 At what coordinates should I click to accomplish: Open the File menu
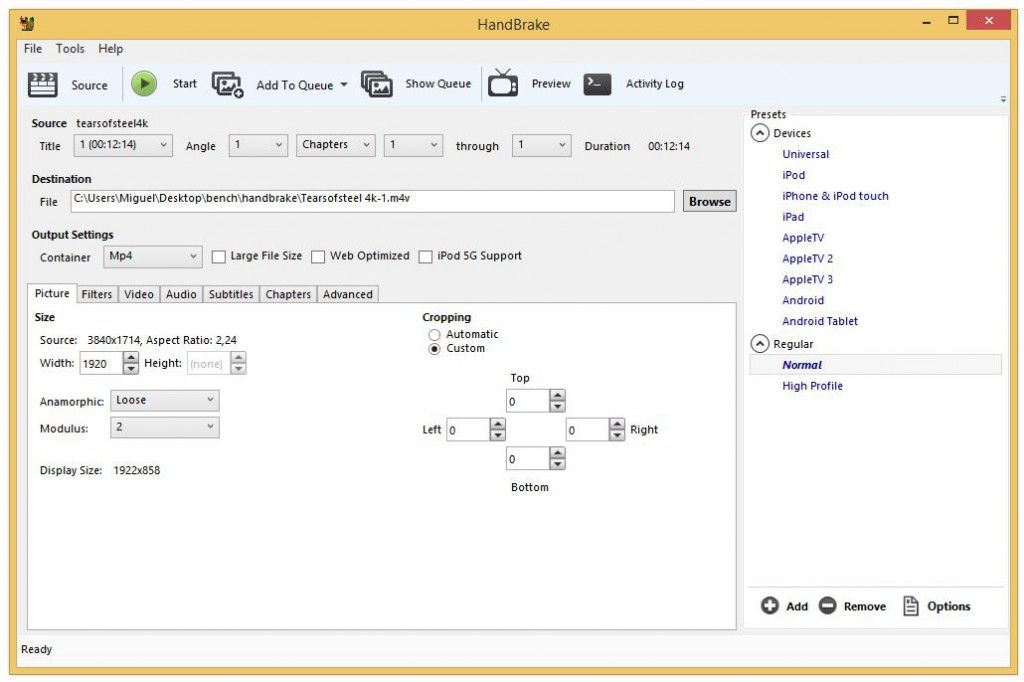pos(33,48)
